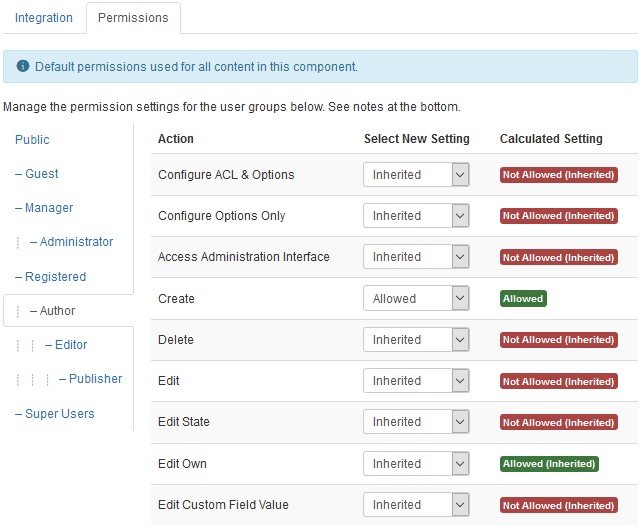The image size is (641, 528).
Task: Open the Configure ACL & Options setting dropdown
Action: click(415, 175)
